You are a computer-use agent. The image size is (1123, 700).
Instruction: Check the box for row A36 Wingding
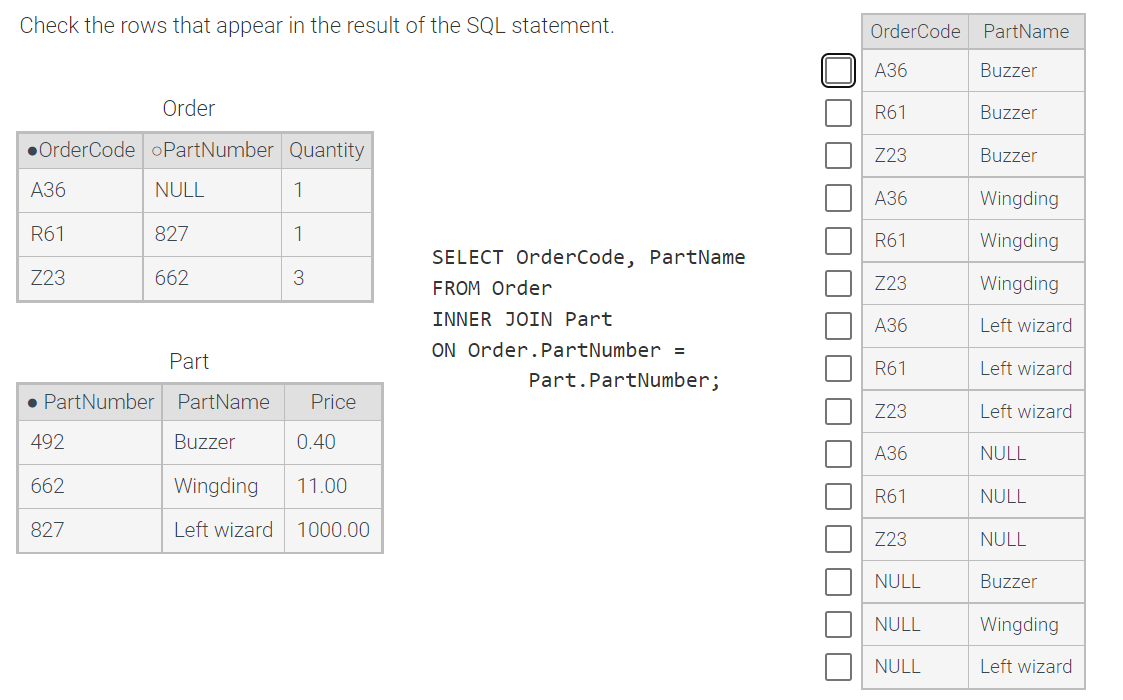838,198
